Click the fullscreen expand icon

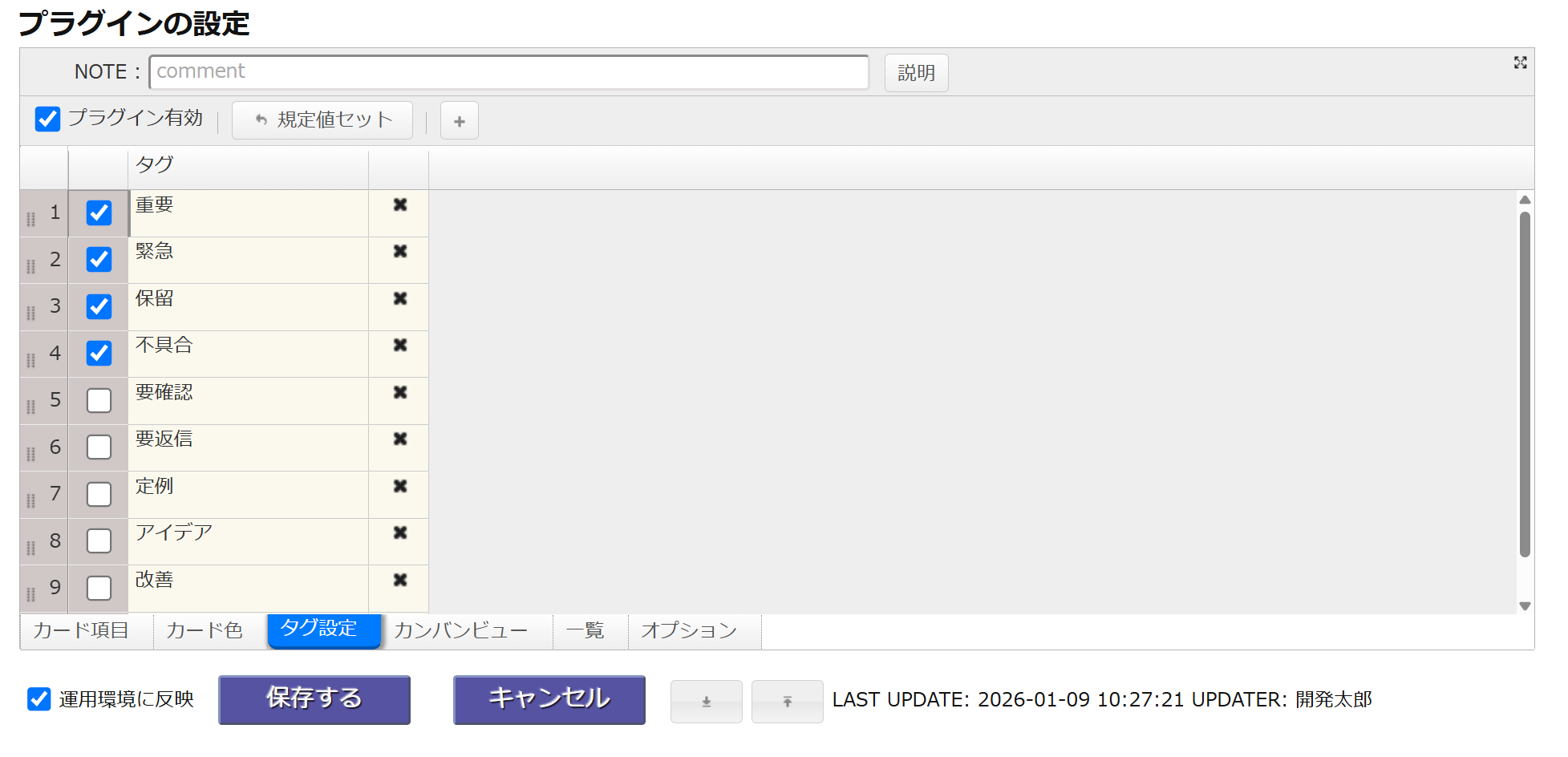(1520, 63)
